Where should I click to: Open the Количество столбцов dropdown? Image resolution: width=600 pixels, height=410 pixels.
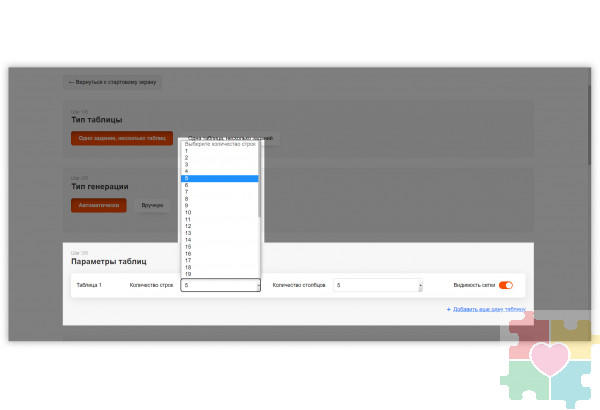(x=377, y=285)
